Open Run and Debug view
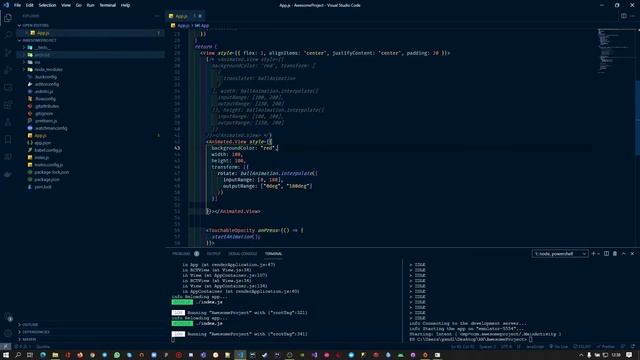 coord(8,70)
